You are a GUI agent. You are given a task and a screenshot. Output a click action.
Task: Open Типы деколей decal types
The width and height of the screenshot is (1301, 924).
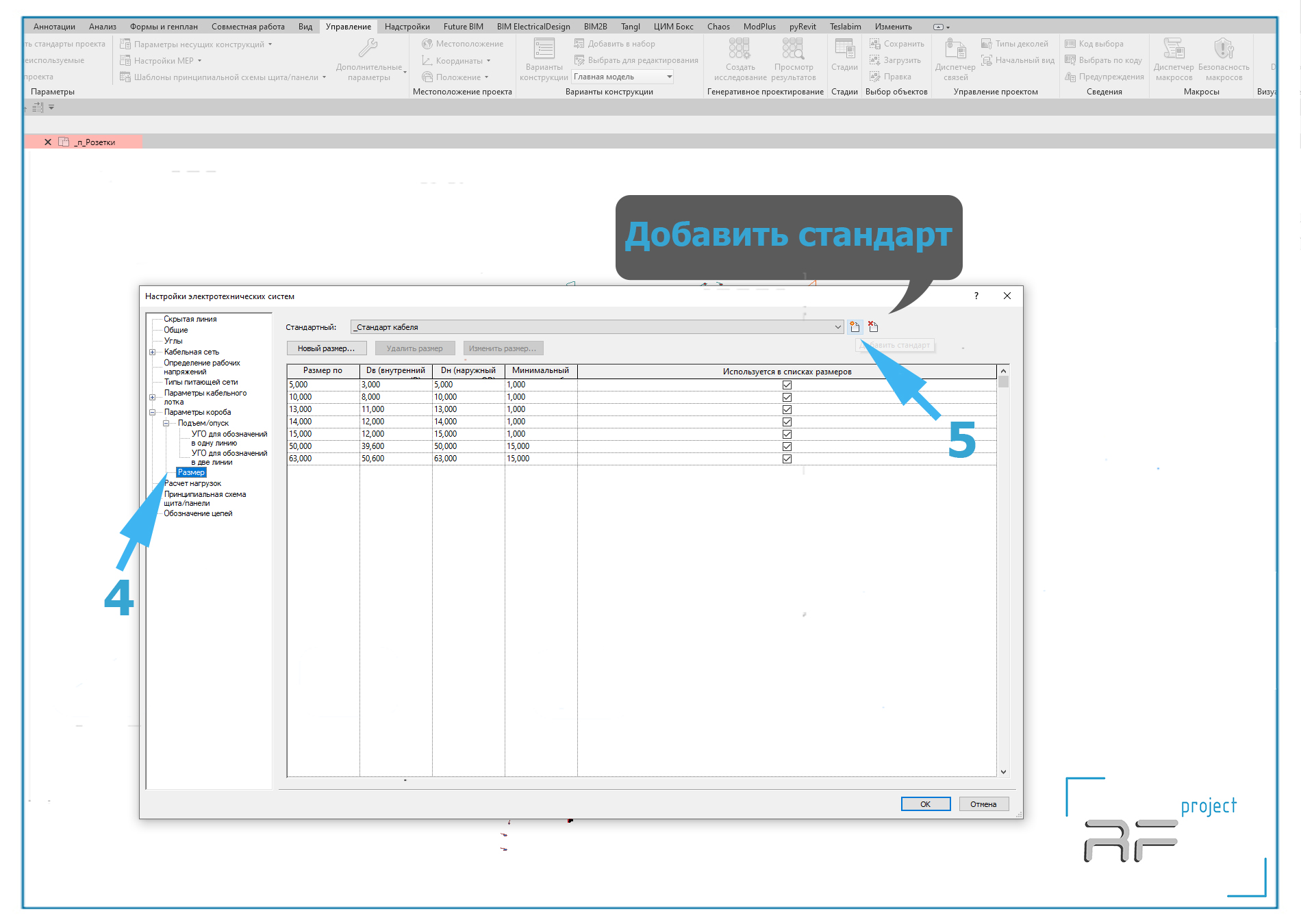point(1015,44)
